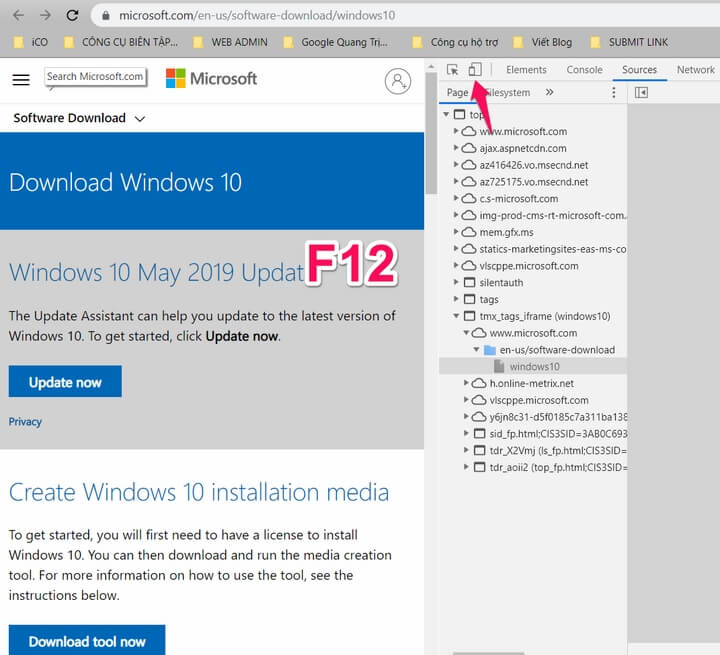This screenshot has height=655, width=720.
Task: Expand the Software Download dropdown
Action: click(x=79, y=118)
